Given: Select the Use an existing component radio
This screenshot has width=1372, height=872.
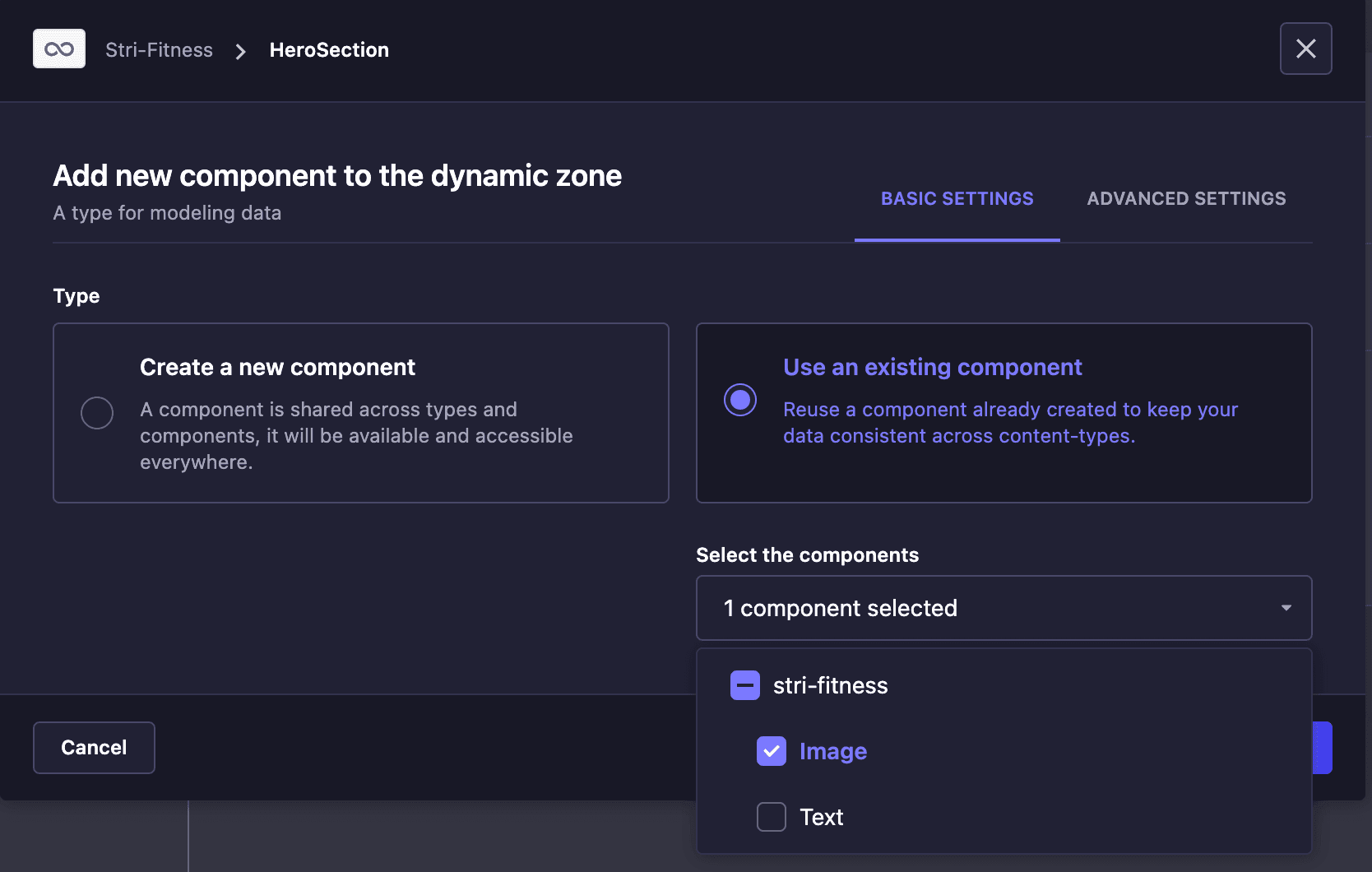Looking at the screenshot, I should [740, 400].
